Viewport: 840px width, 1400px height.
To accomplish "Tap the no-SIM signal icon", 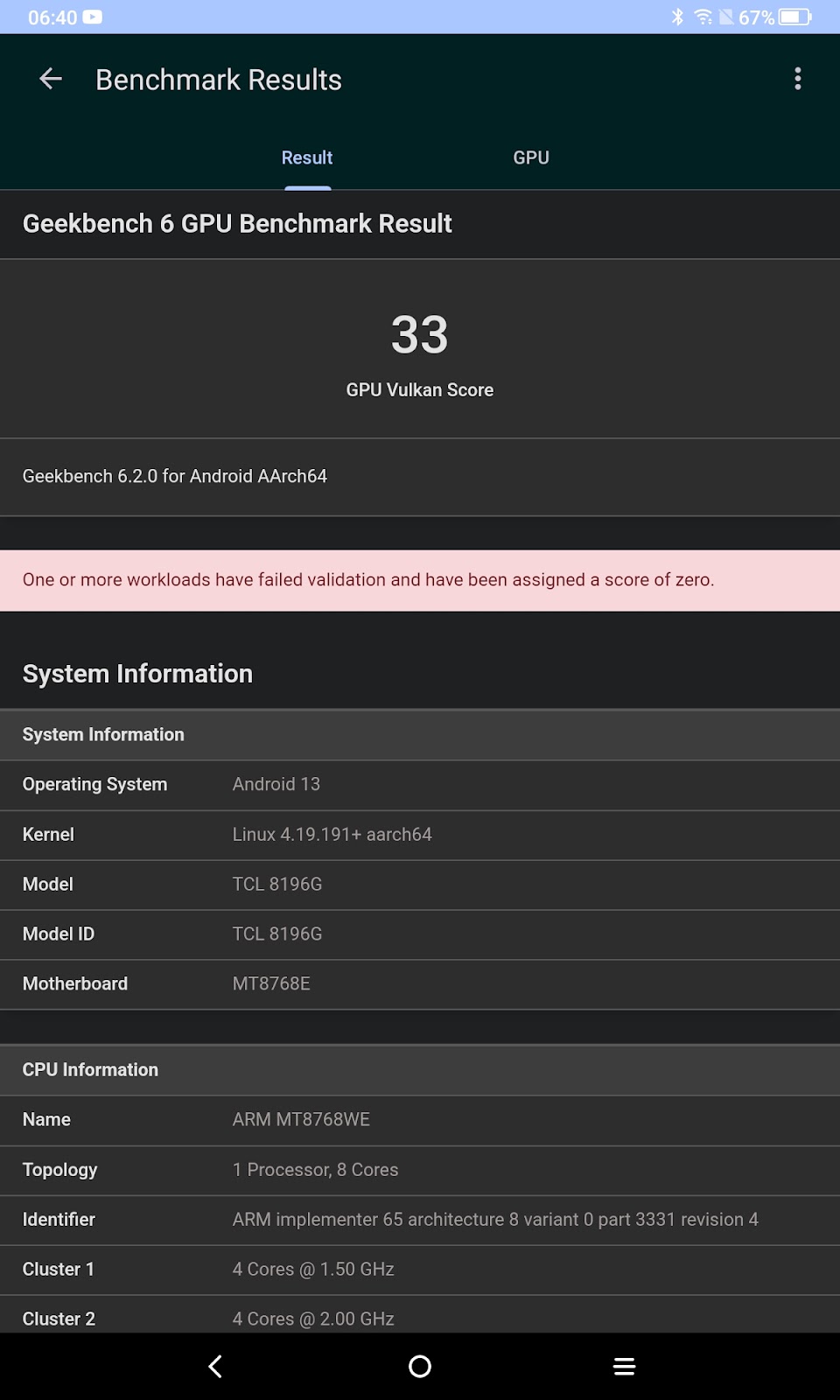I will coord(726,17).
